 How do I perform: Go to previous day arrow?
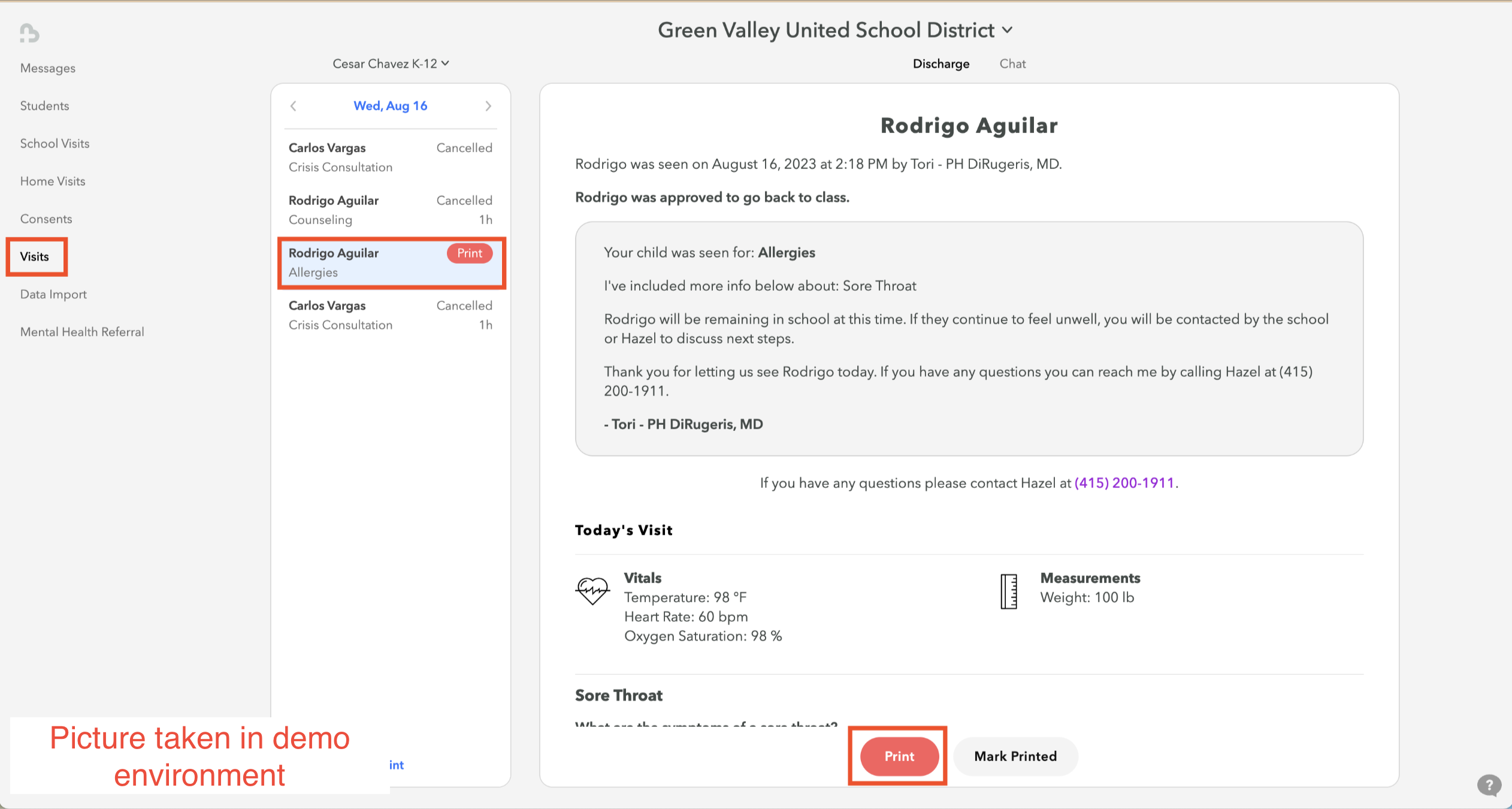(294, 106)
